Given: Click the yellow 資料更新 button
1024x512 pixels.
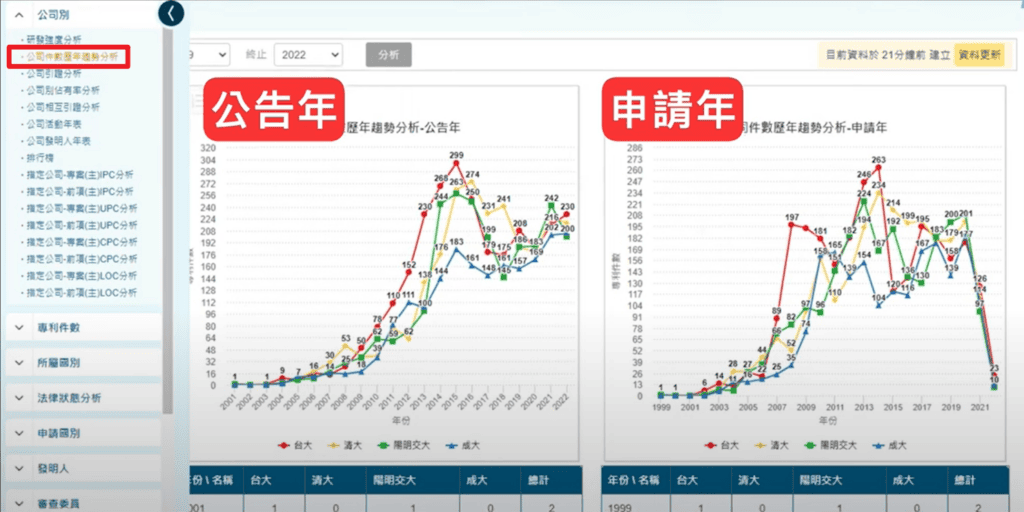Looking at the screenshot, I should (x=979, y=55).
